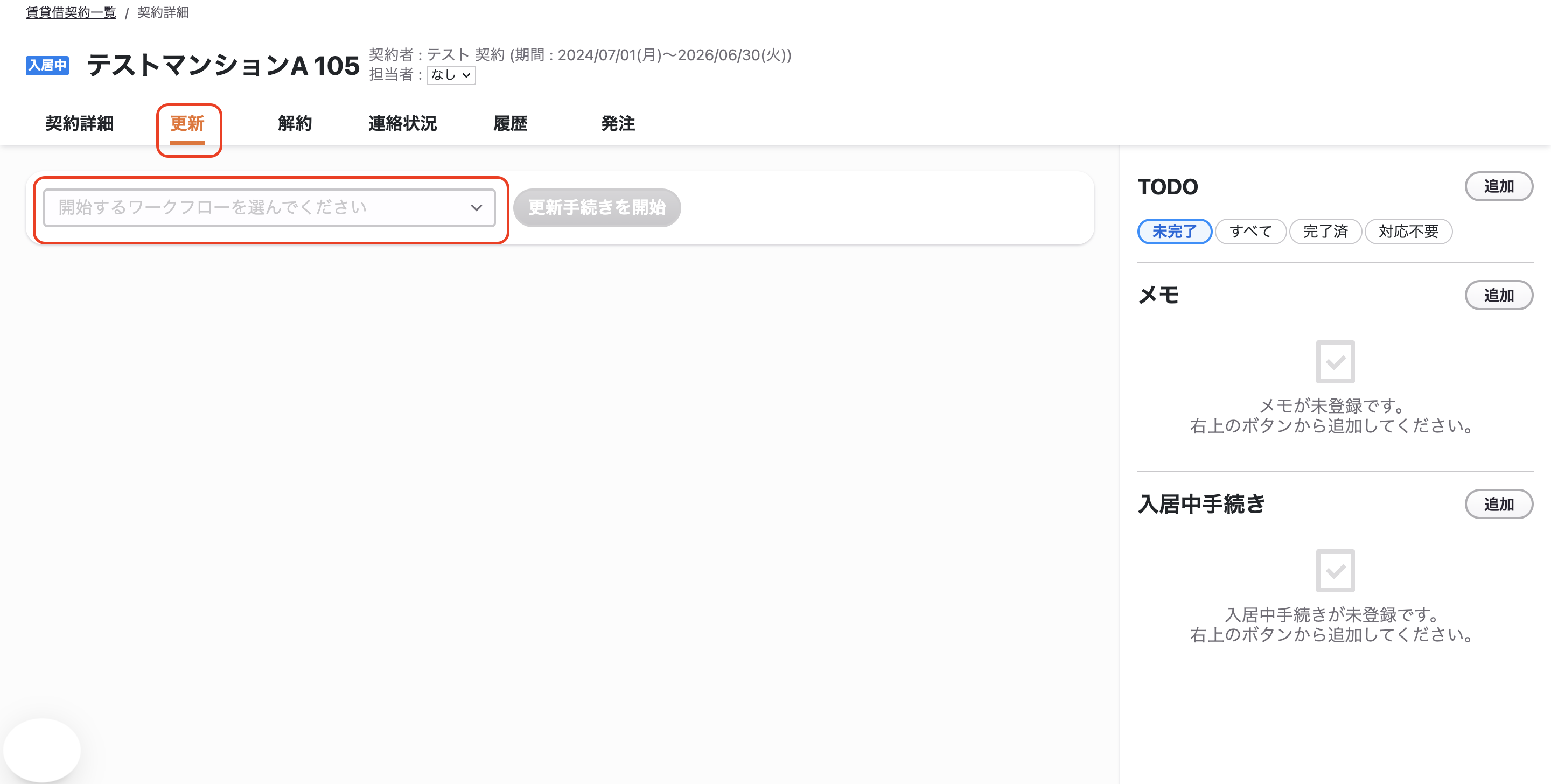Select the 対応不要 TODO filter
Viewport: 1551px width, 784px height.
click(1408, 231)
